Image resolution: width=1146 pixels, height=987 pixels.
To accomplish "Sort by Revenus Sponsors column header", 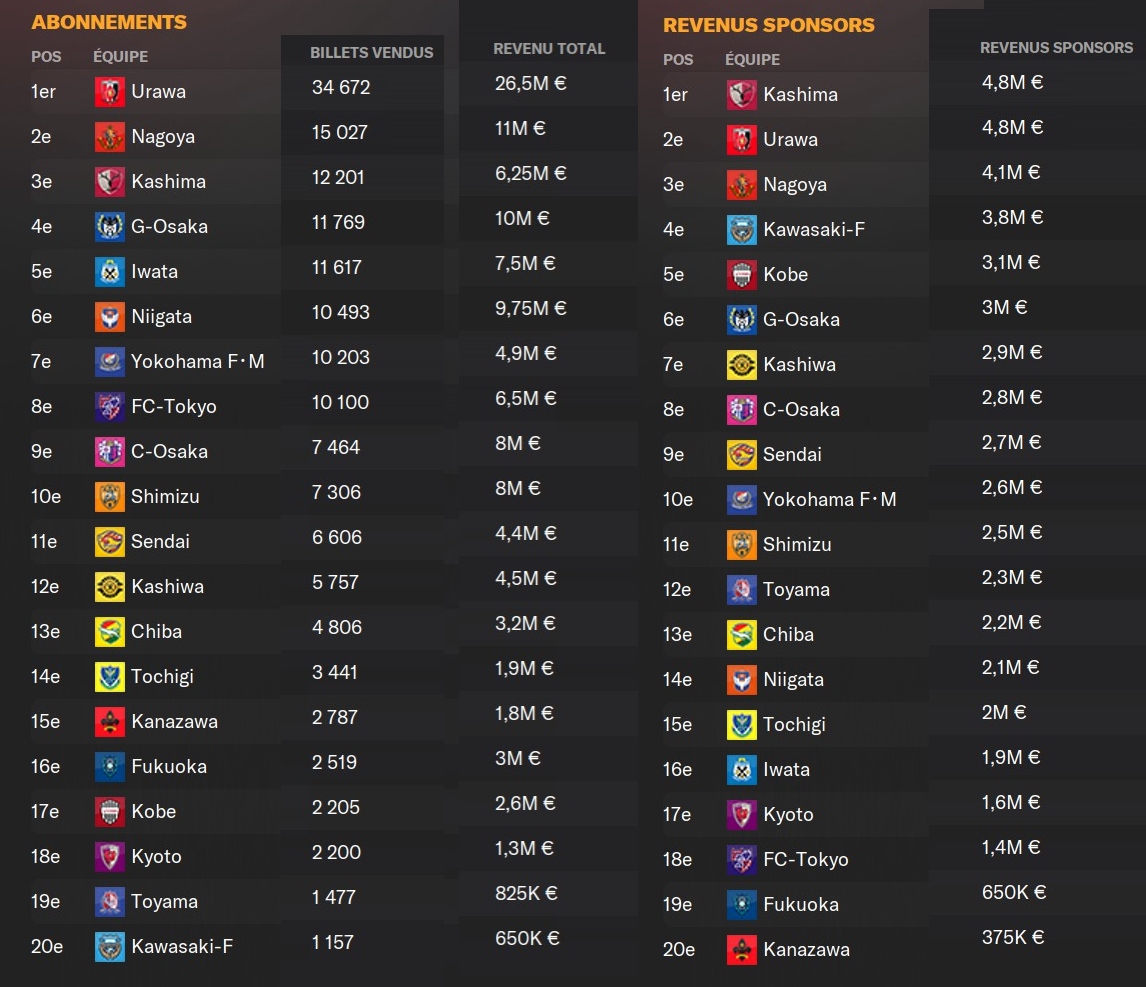I will point(1056,48).
